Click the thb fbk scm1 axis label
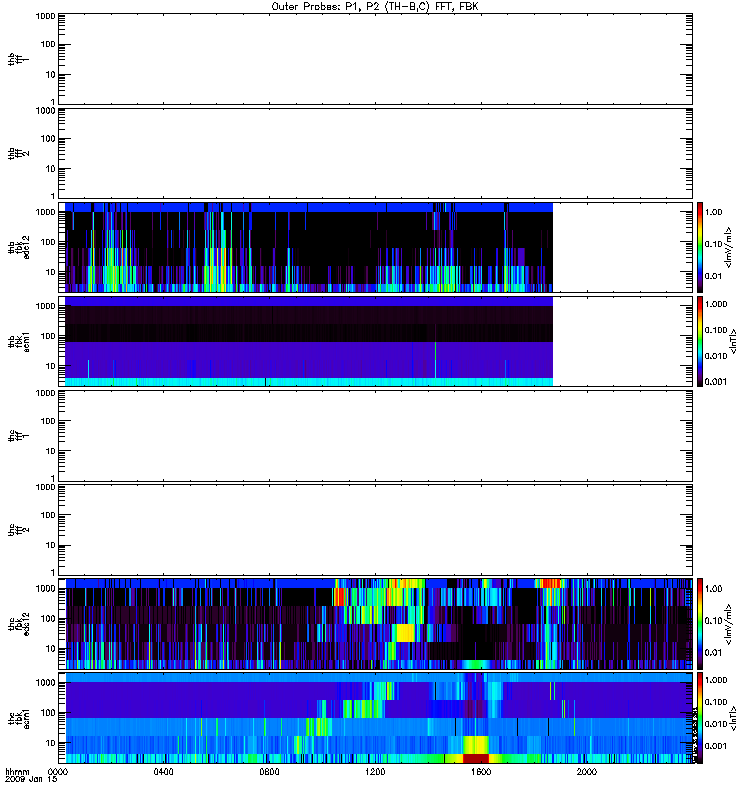Viewport: 750px width, 800px height. coord(18,341)
